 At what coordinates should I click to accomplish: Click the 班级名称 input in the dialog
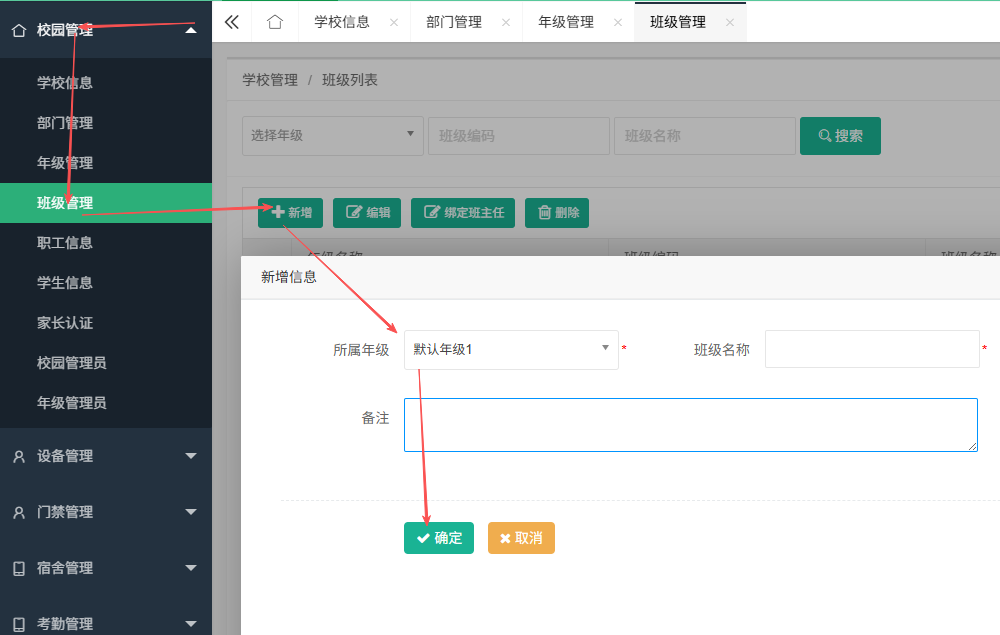point(872,349)
